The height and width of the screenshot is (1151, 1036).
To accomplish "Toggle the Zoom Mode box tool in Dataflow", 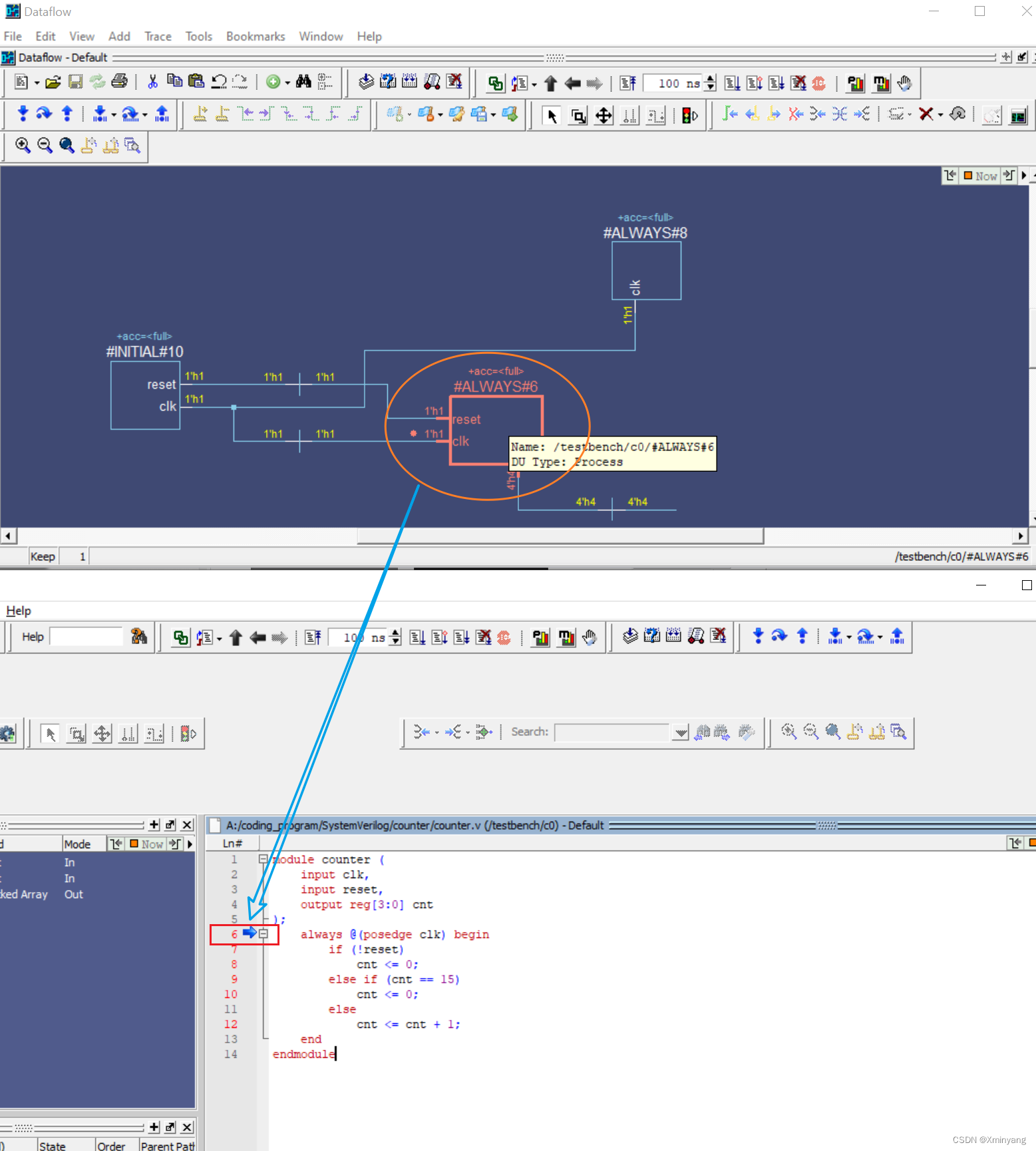I will tap(578, 116).
